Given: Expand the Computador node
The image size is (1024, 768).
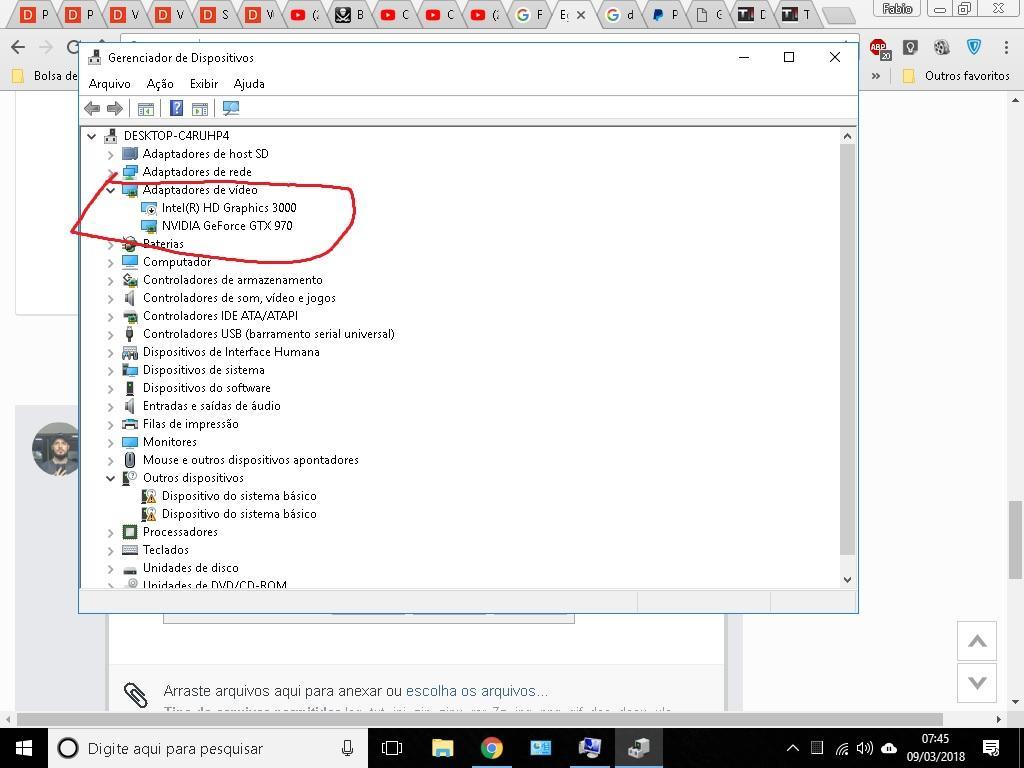Looking at the screenshot, I should (110, 263).
